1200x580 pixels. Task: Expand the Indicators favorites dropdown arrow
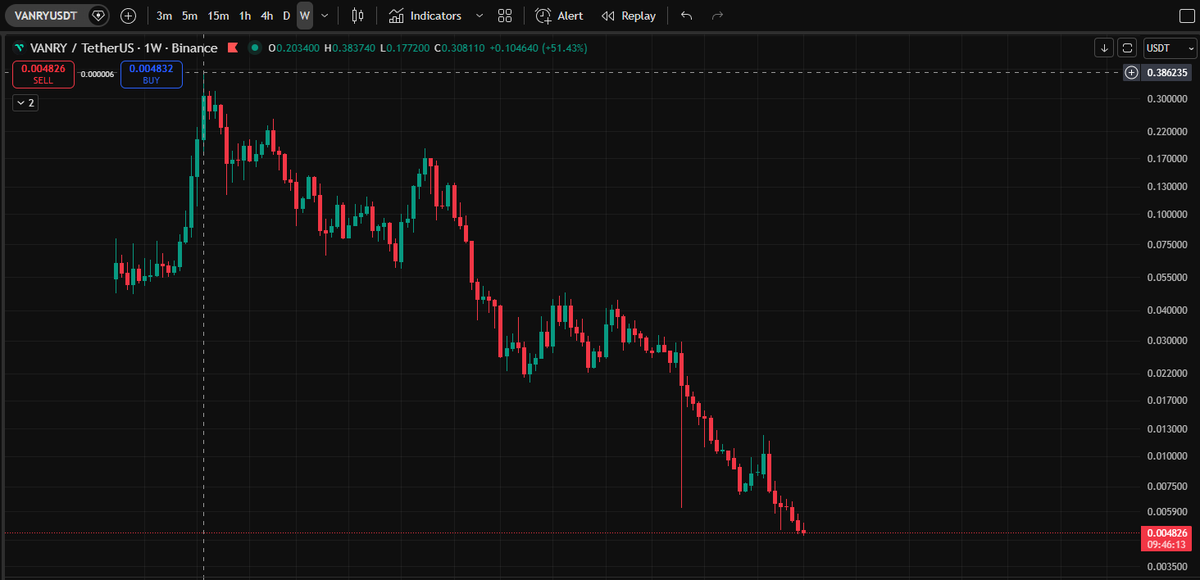479,16
